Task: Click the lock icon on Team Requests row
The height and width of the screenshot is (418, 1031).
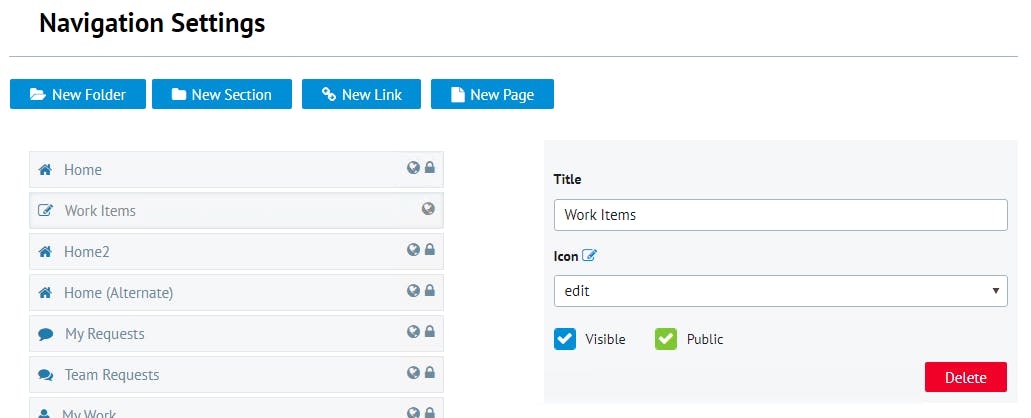Action: pos(430,373)
